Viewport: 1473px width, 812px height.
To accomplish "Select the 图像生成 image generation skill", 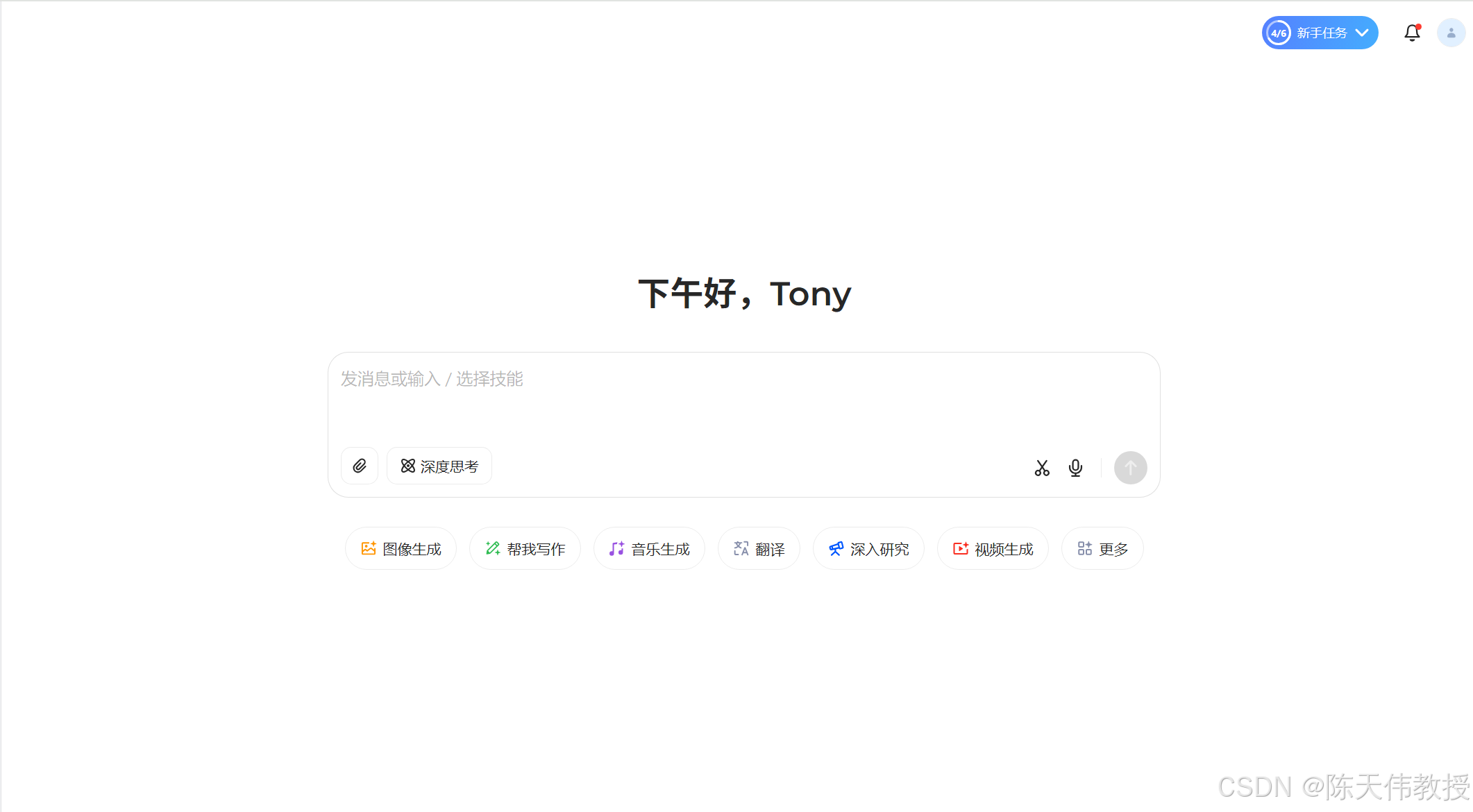I will (x=401, y=549).
